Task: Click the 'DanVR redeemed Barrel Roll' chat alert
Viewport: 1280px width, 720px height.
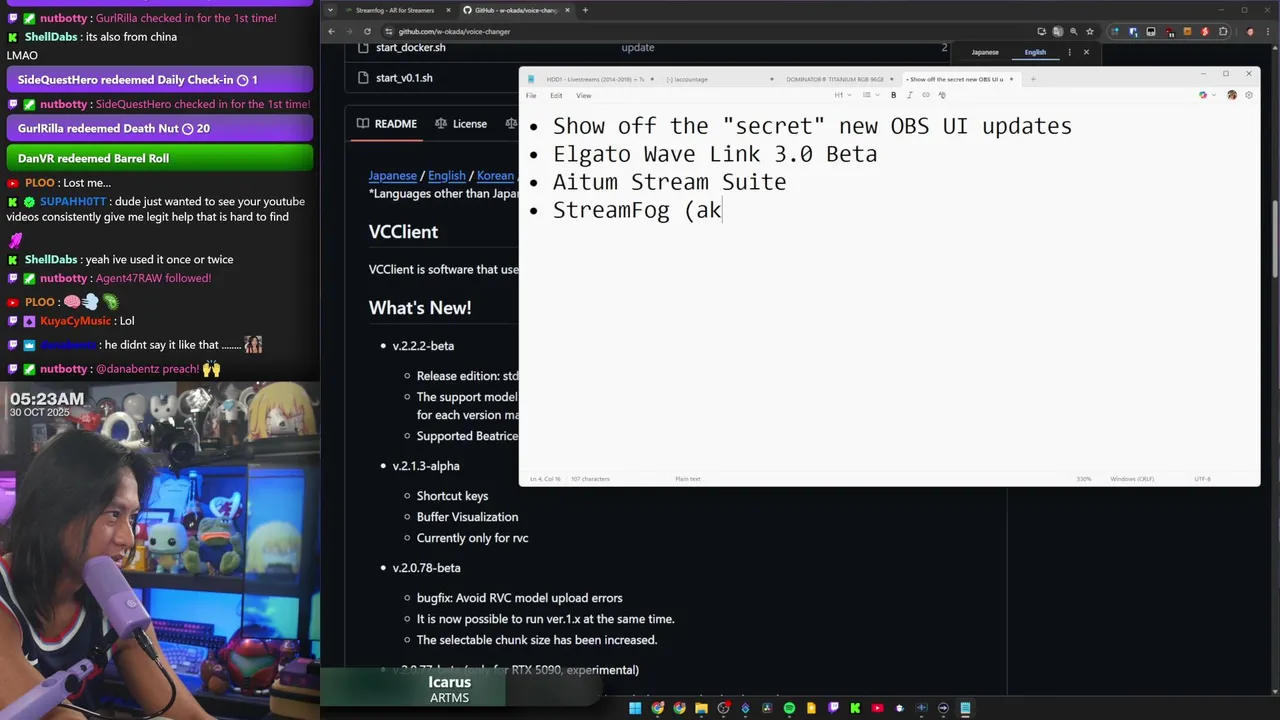Action: click(160, 158)
